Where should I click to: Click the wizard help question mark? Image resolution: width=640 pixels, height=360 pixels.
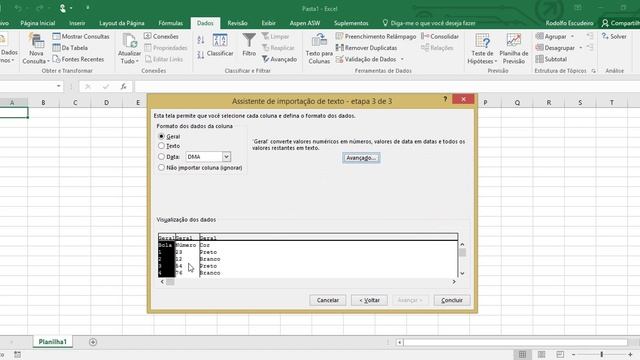click(445, 99)
